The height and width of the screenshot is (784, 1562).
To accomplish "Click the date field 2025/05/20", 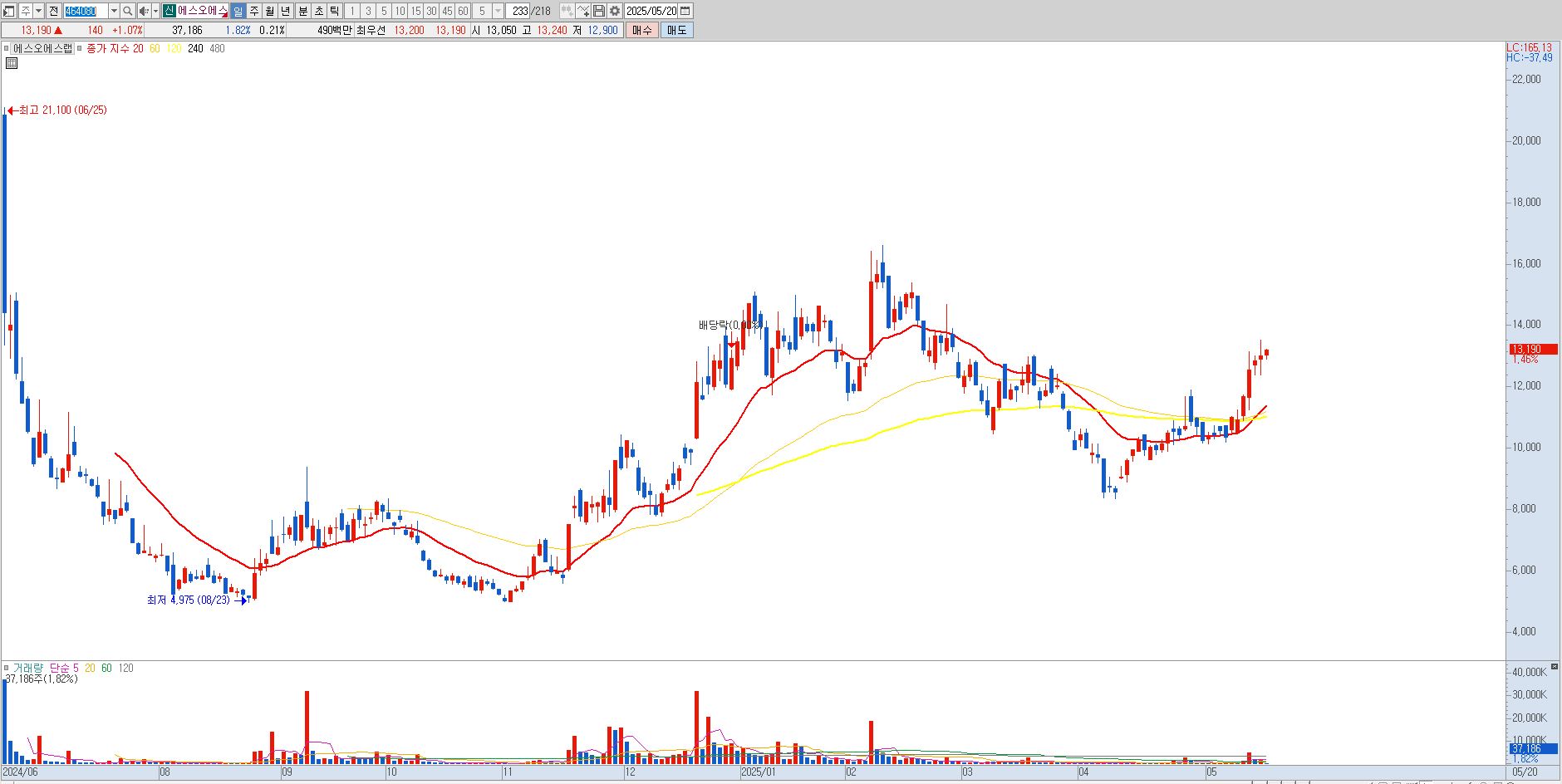I will (651, 11).
